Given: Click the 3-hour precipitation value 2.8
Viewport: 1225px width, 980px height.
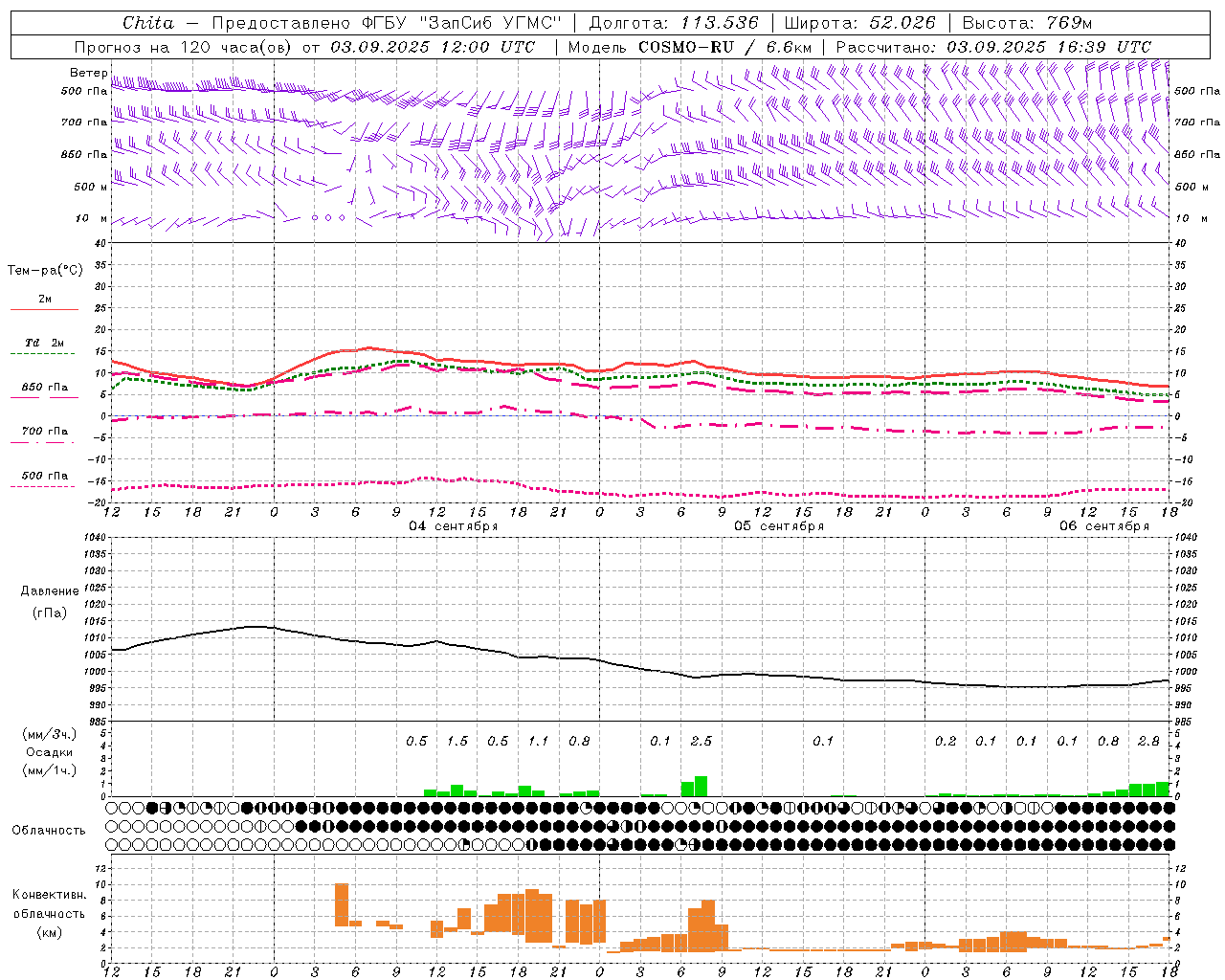Looking at the screenshot, I should [x=1148, y=742].
